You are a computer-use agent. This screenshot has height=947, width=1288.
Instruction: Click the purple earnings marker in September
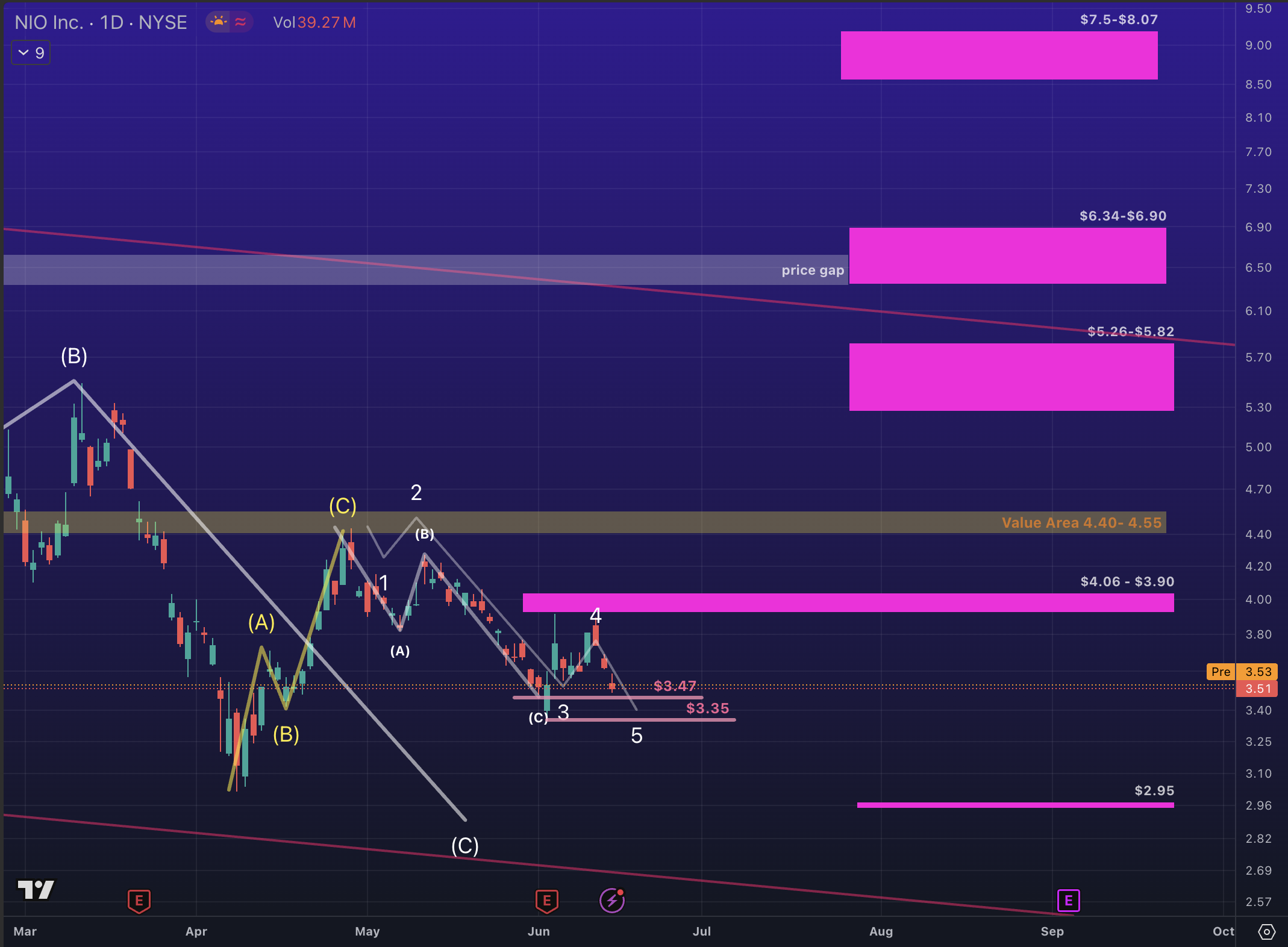point(1068,901)
